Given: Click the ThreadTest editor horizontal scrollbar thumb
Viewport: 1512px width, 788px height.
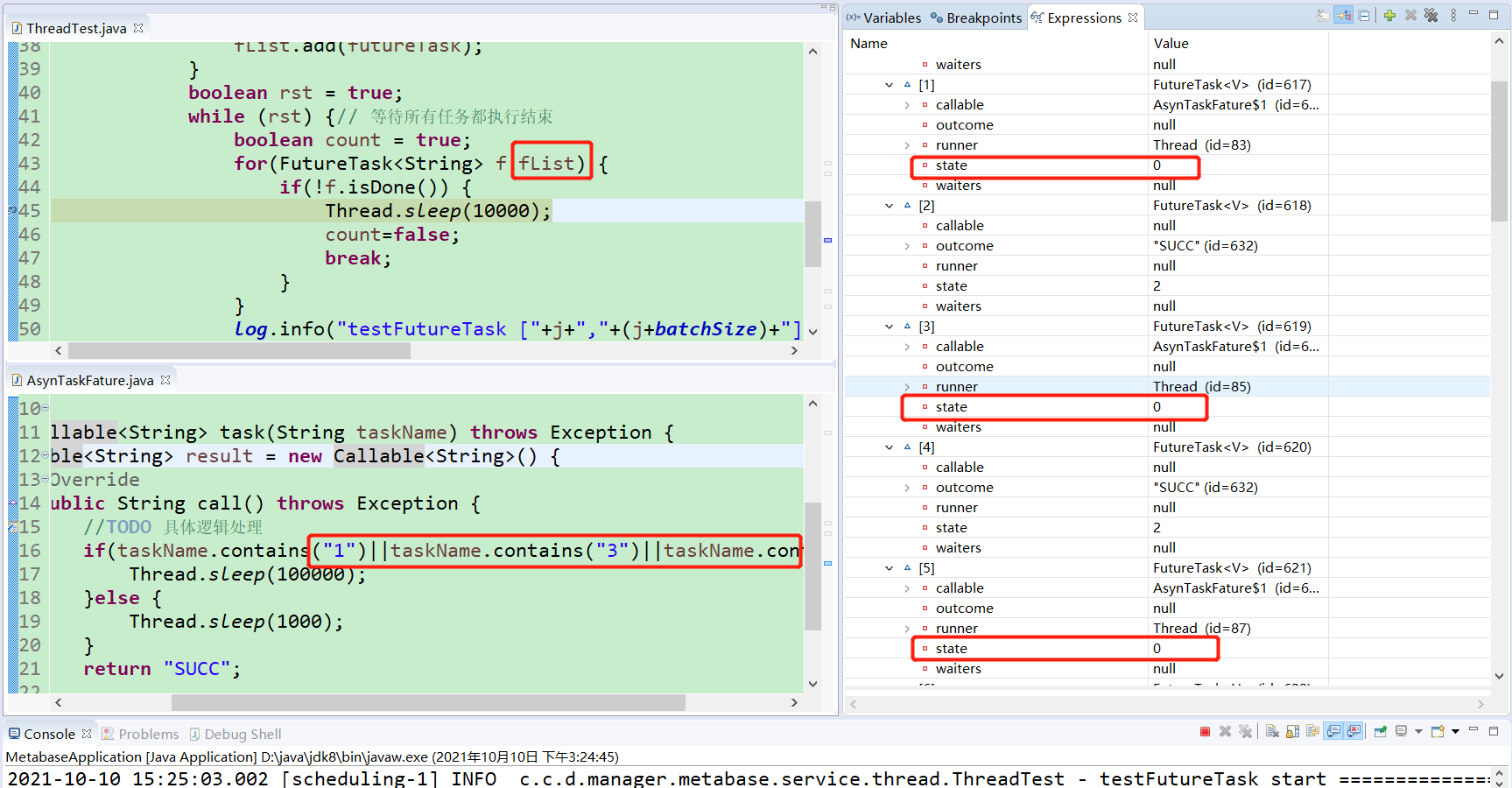Looking at the screenshot, I should click(x=239, y=350).
